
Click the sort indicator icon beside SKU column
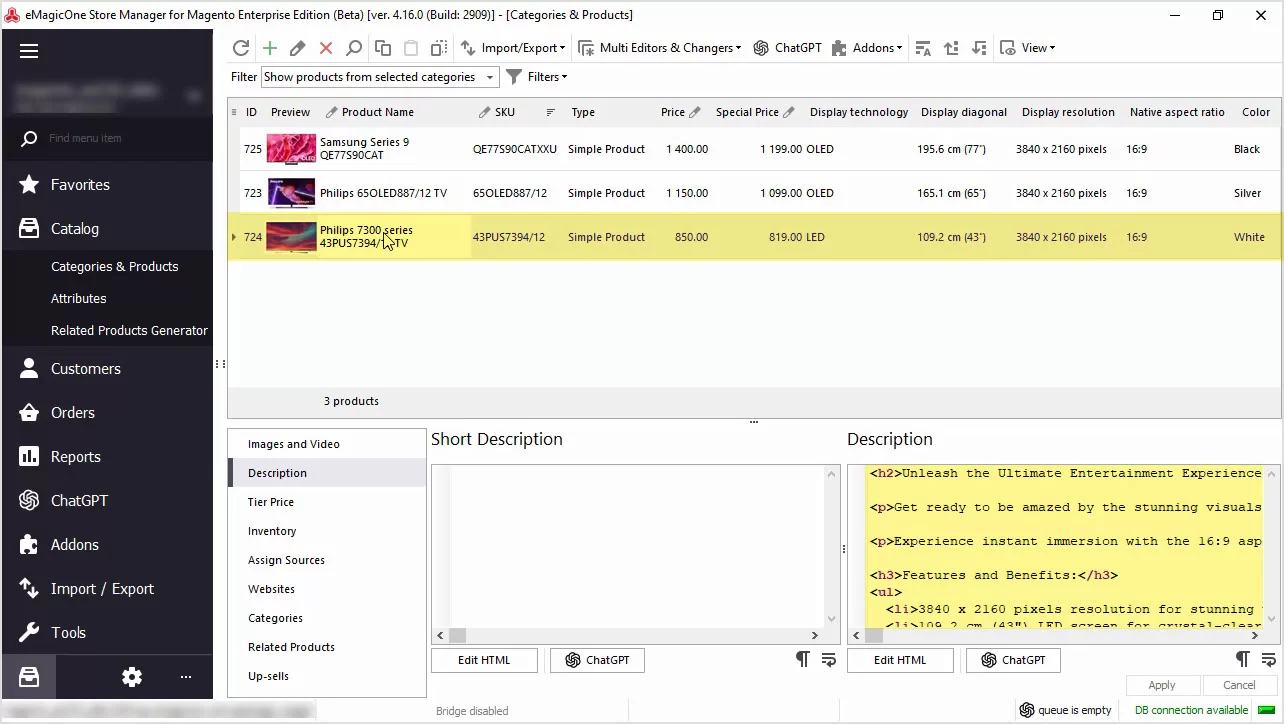click(551, 112)
